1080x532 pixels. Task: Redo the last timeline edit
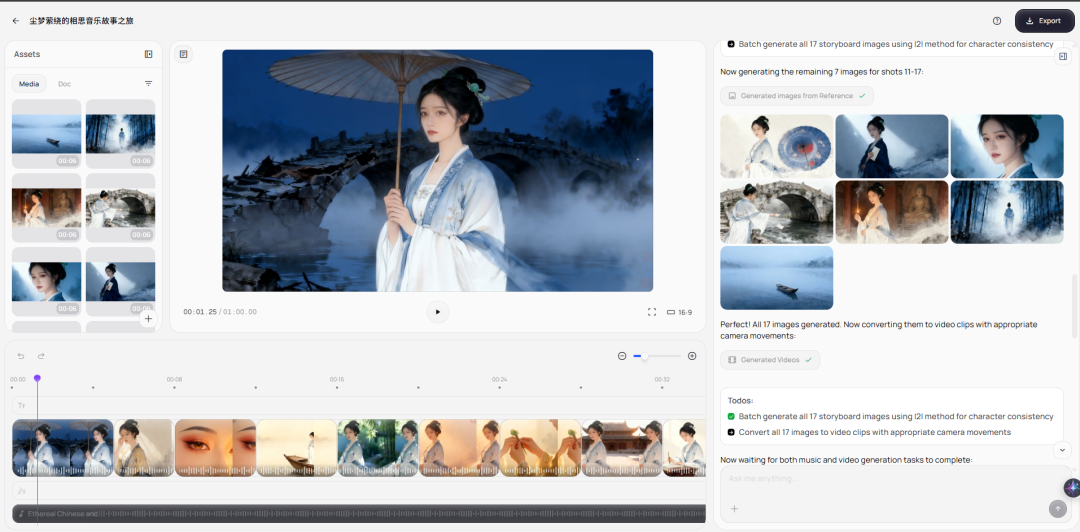41,356
